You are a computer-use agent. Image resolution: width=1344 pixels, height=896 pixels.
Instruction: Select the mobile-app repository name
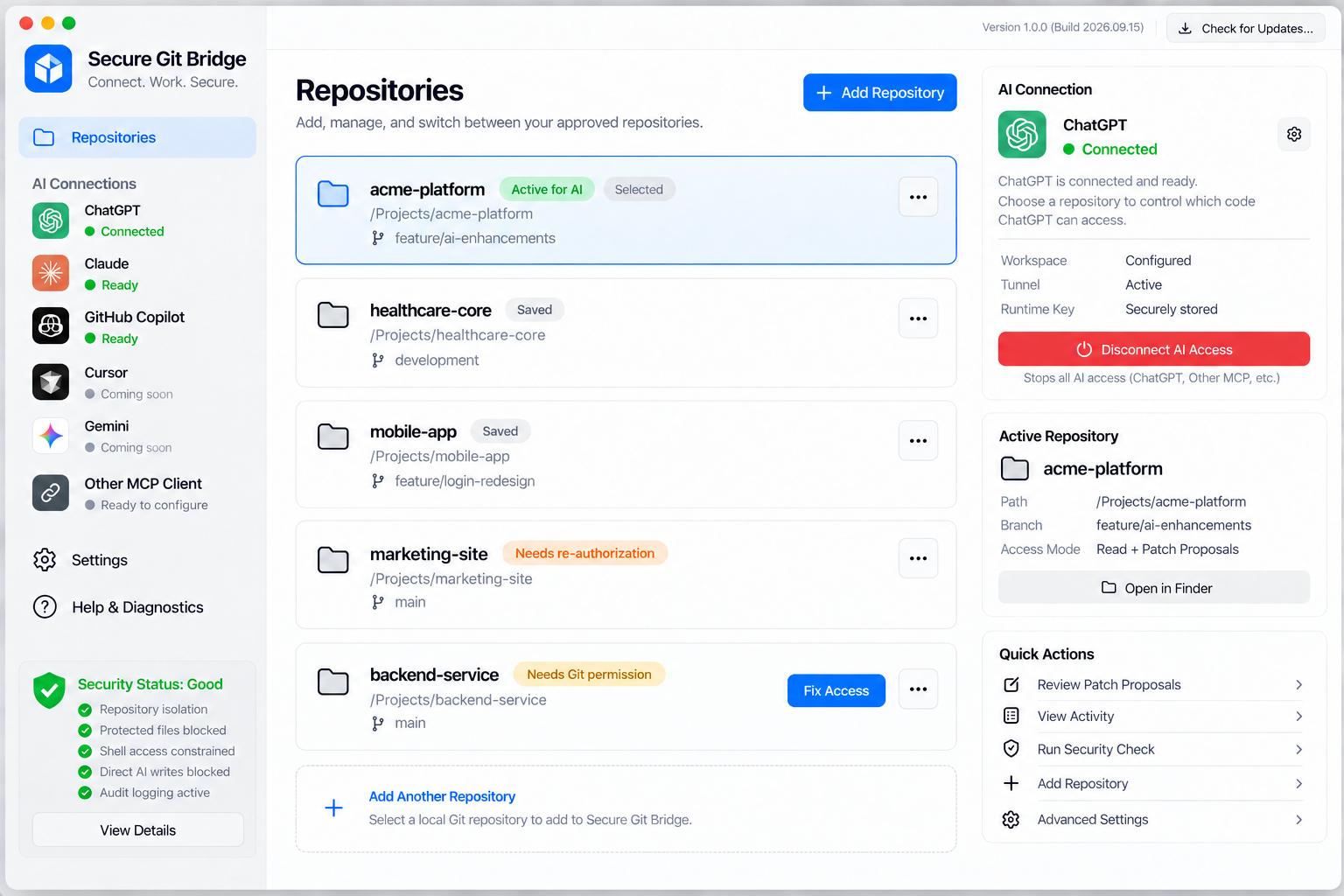(413, 431)
